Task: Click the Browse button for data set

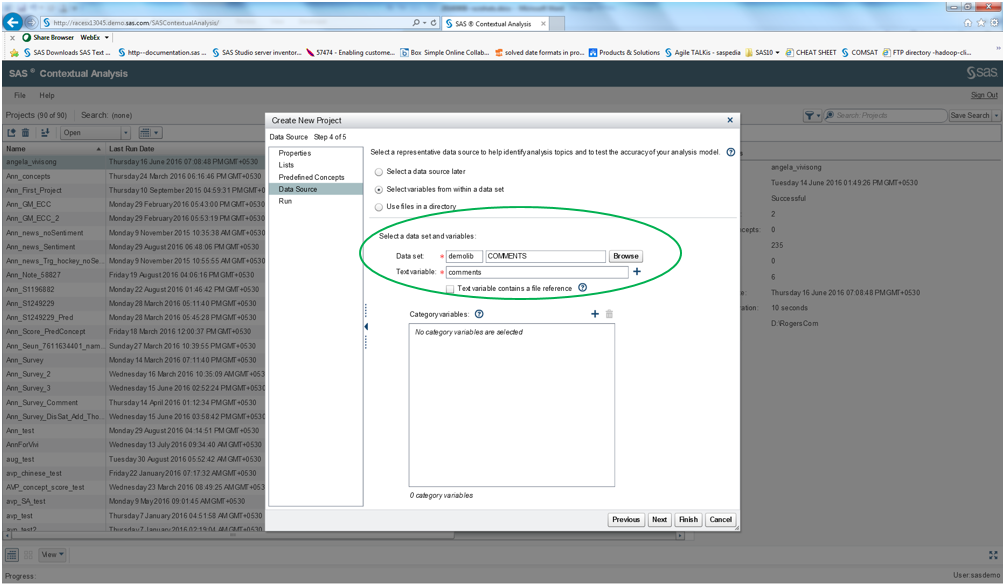Action: tap(626, 256)
